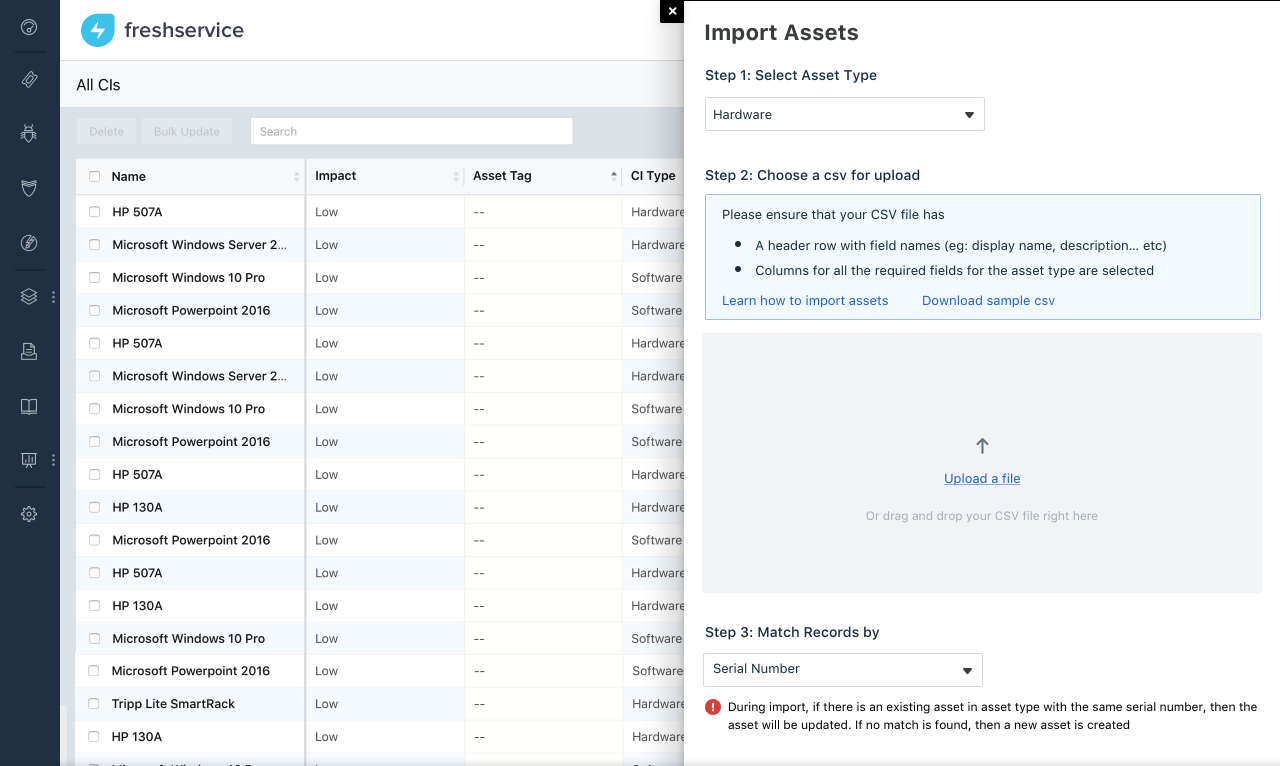The image size is (1280, 766).
Task: Open the shield icon in the sidebar
Action: click(x=29, y=188)
